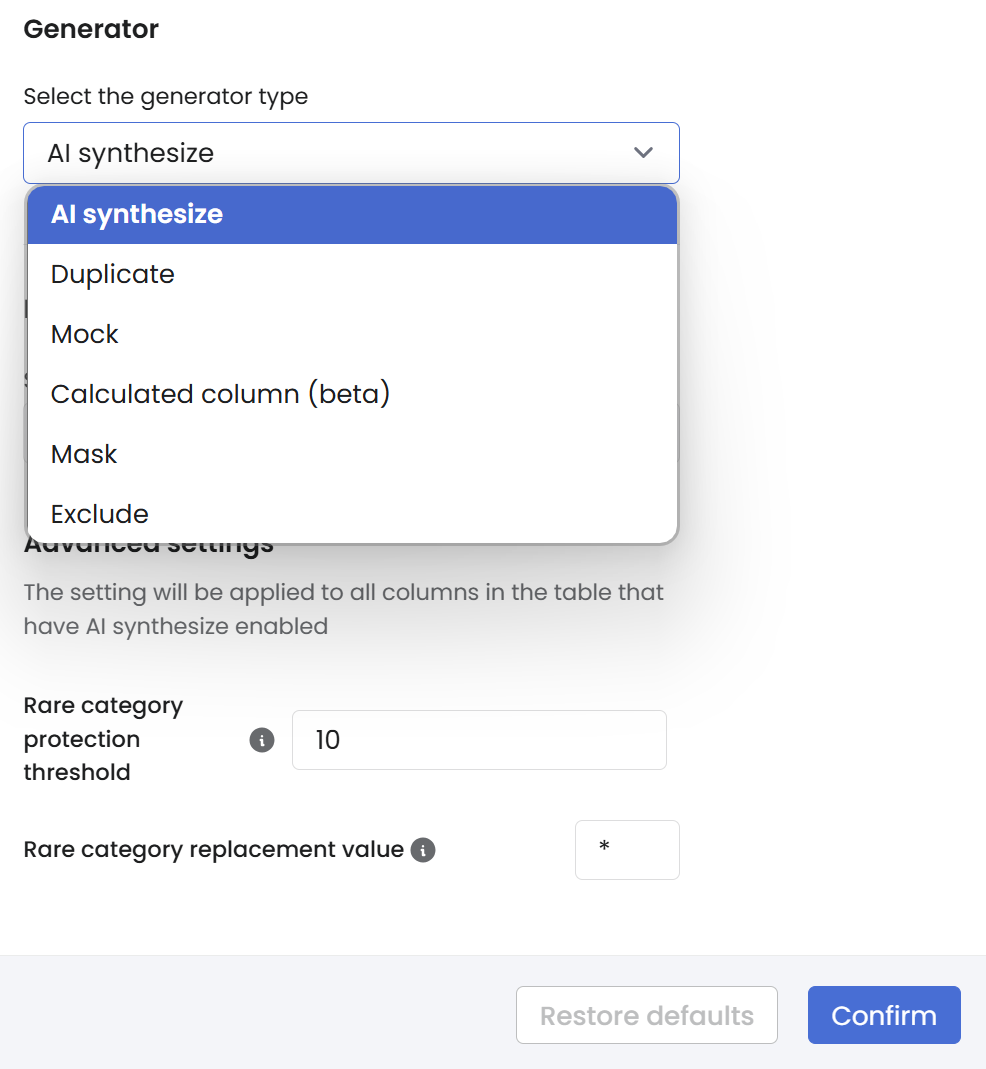The height and width of the screenshot is (1069, 986).
Task: Click the chevron arrow of generator dropdown
Action: coord(643,153)
